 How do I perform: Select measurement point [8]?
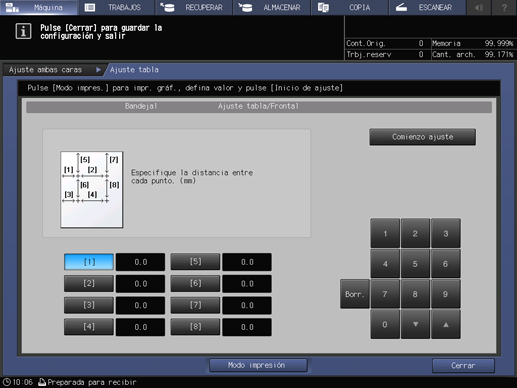(x=195, y=327)
